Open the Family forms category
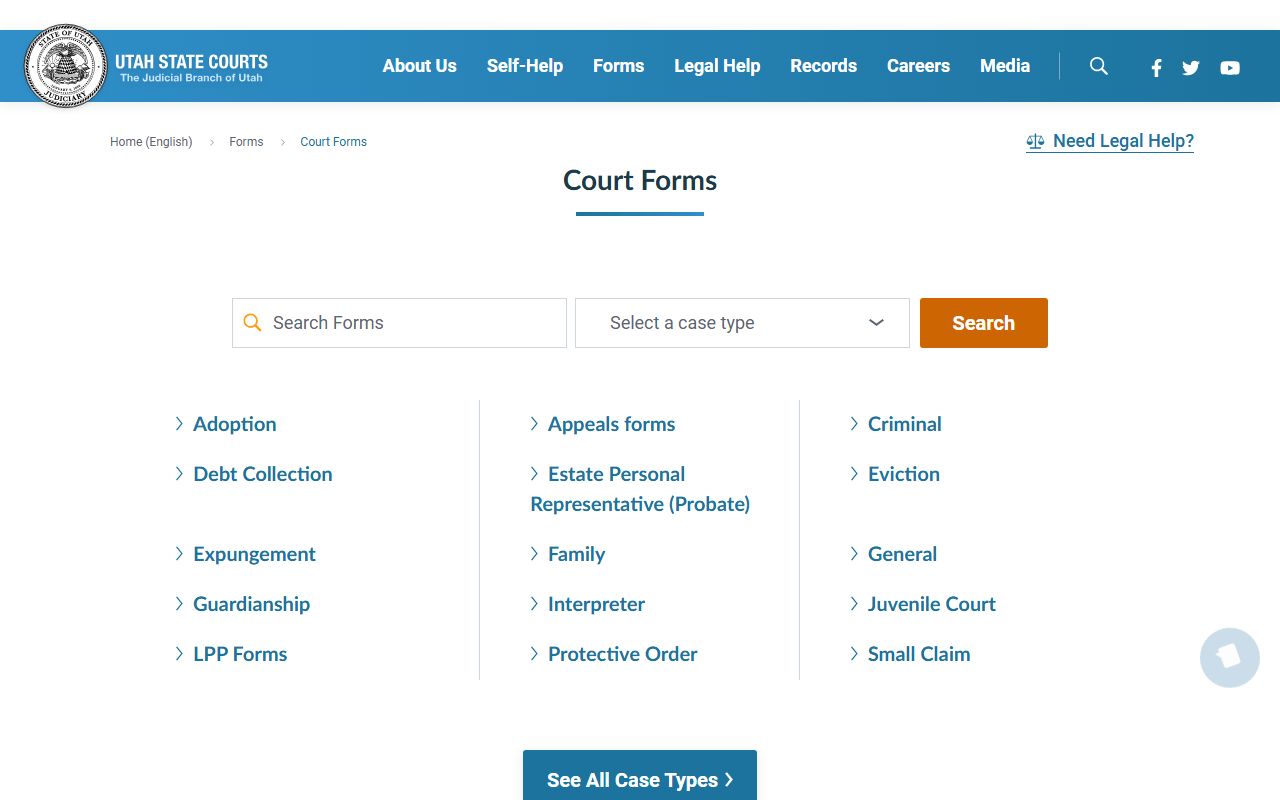The height and width of the screenshot is (800, 1280). [576, 554]
